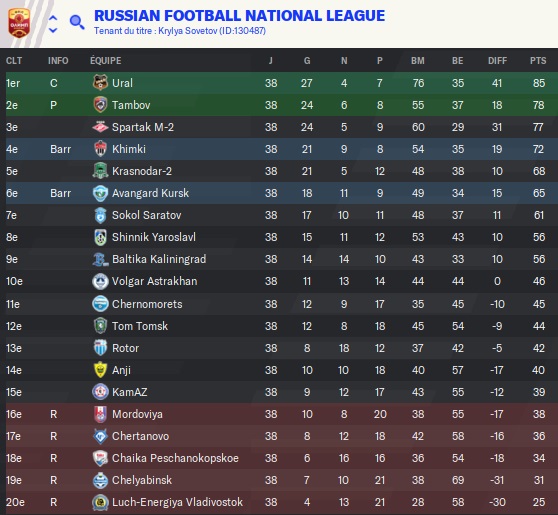Select the Luch-Energiya Vladivostok row
The width and height of the screenshot is (558, 515).
coord(282,502)
